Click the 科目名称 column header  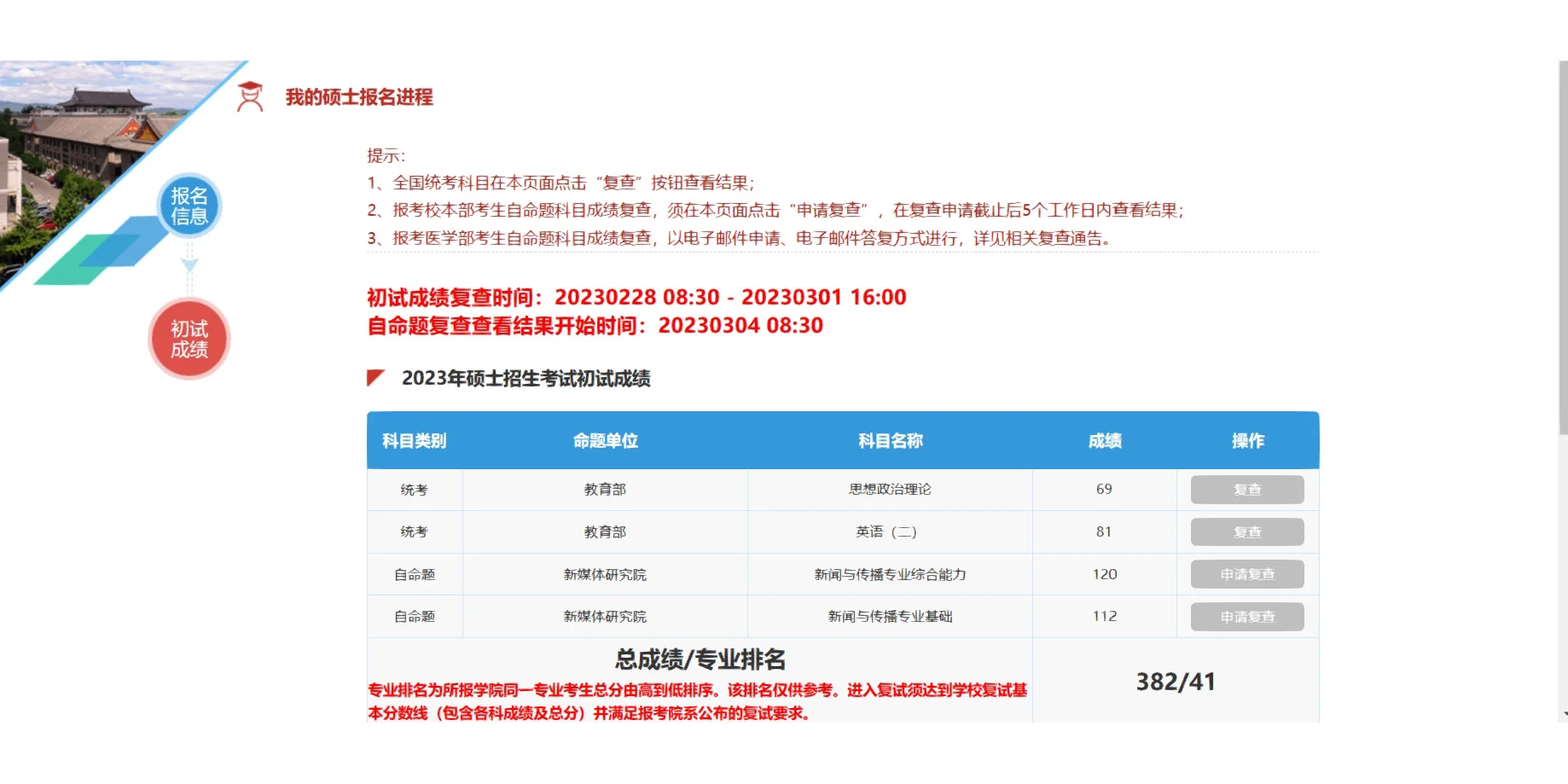[x=891, y=441]
